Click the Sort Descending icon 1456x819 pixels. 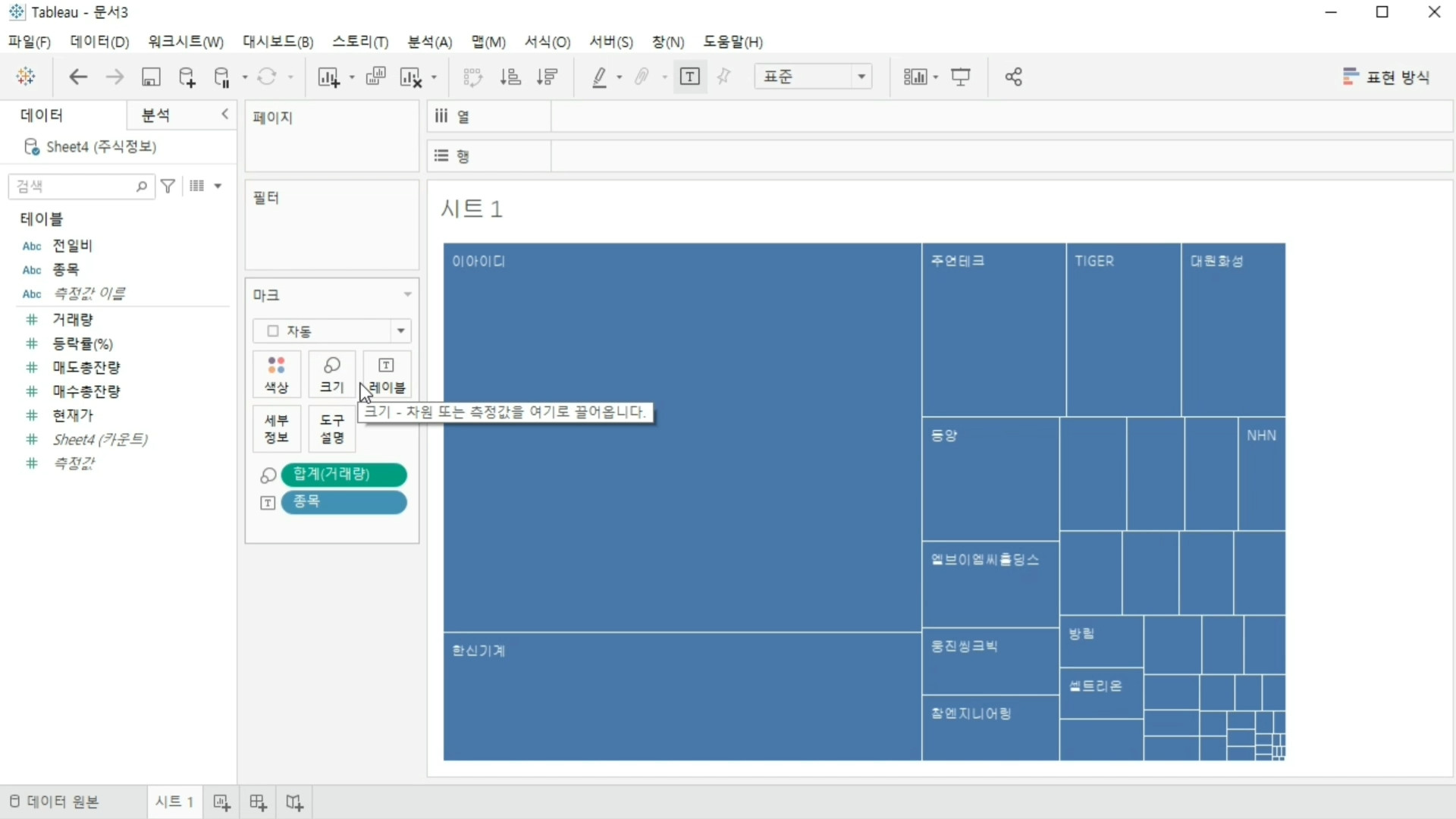point(547,77)
